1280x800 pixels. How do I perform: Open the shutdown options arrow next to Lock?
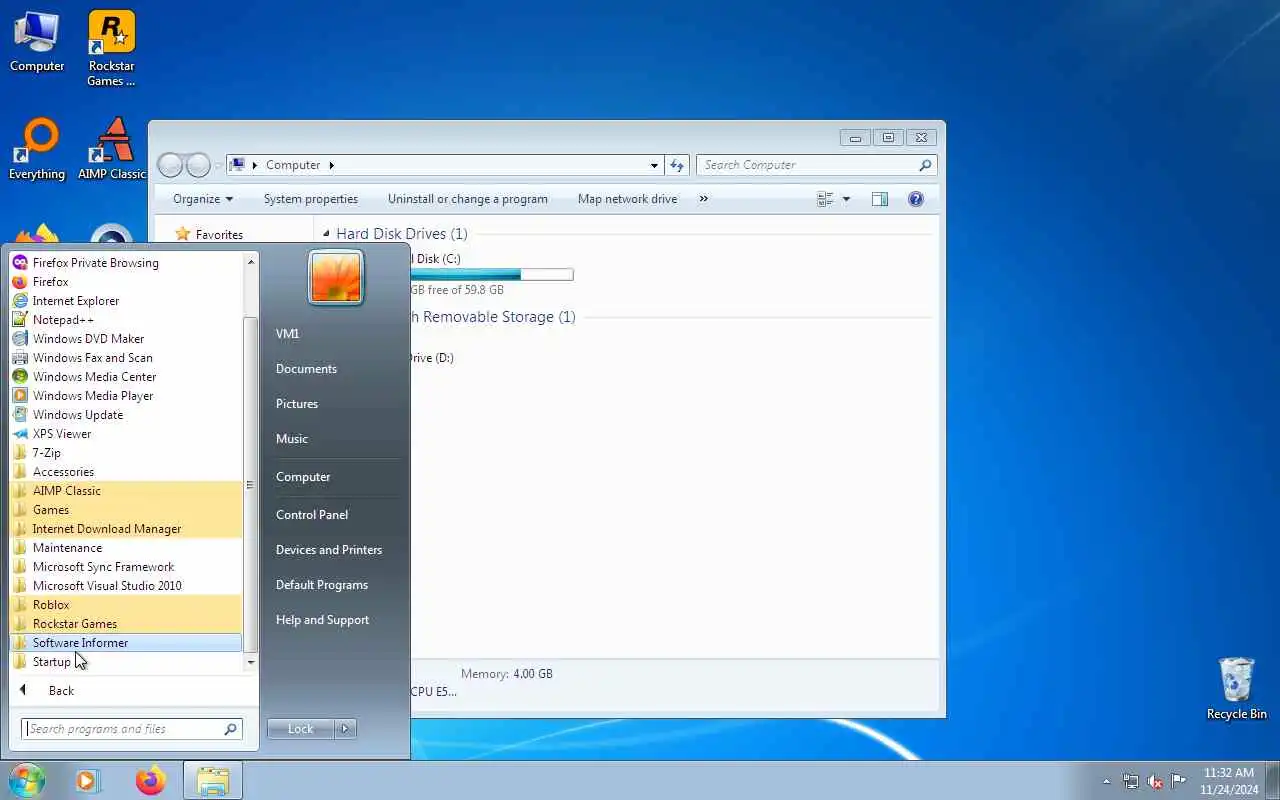click(345, 729)
